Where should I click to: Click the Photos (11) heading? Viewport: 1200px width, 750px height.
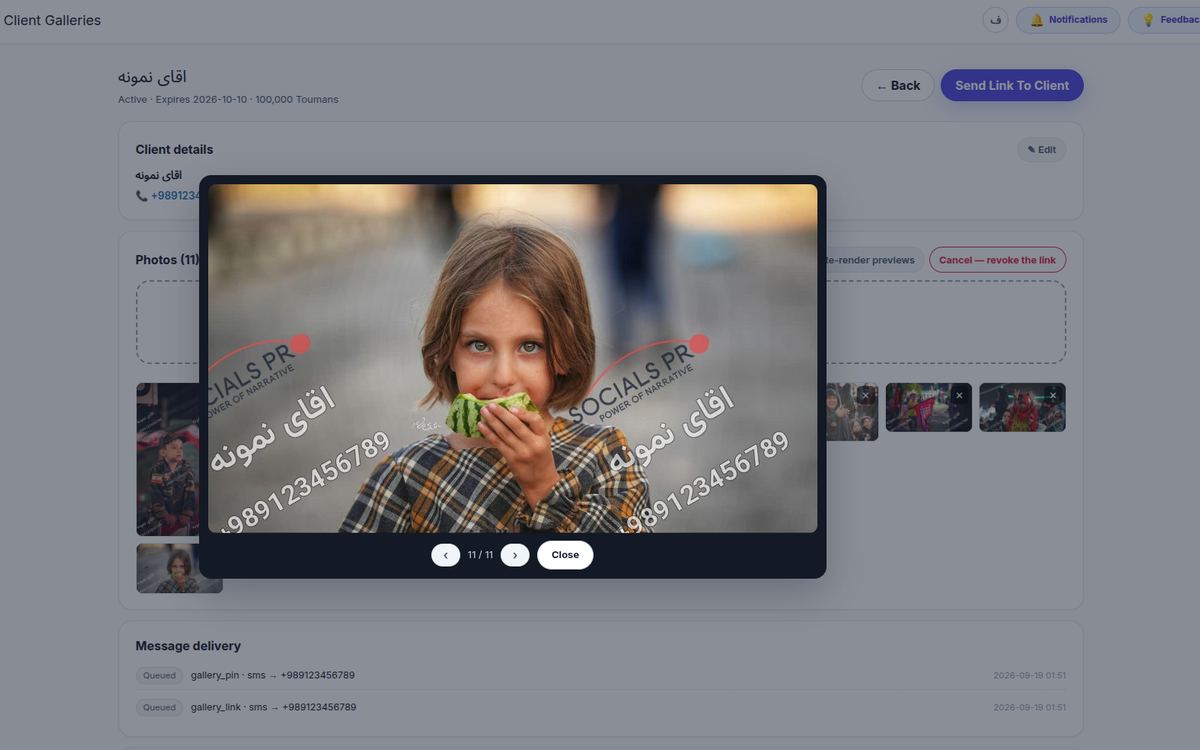pos(167,260)
